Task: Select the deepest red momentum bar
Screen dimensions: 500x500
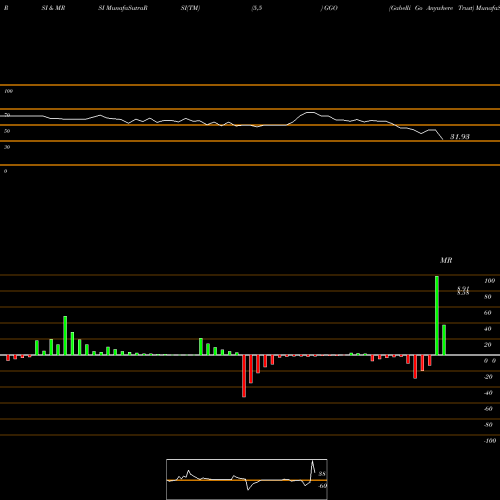Action: tap(244, 376)
